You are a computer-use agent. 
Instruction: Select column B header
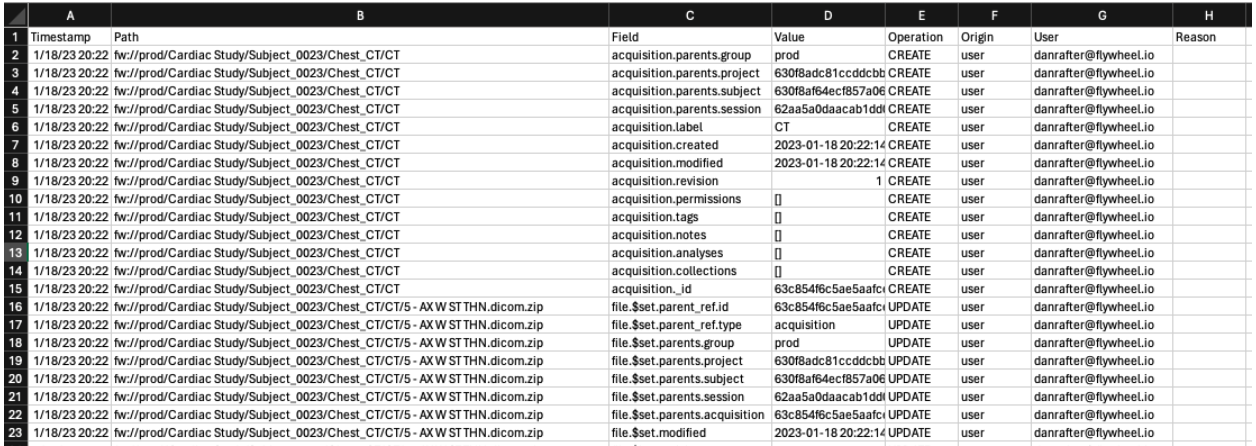(x=360, y=11)
